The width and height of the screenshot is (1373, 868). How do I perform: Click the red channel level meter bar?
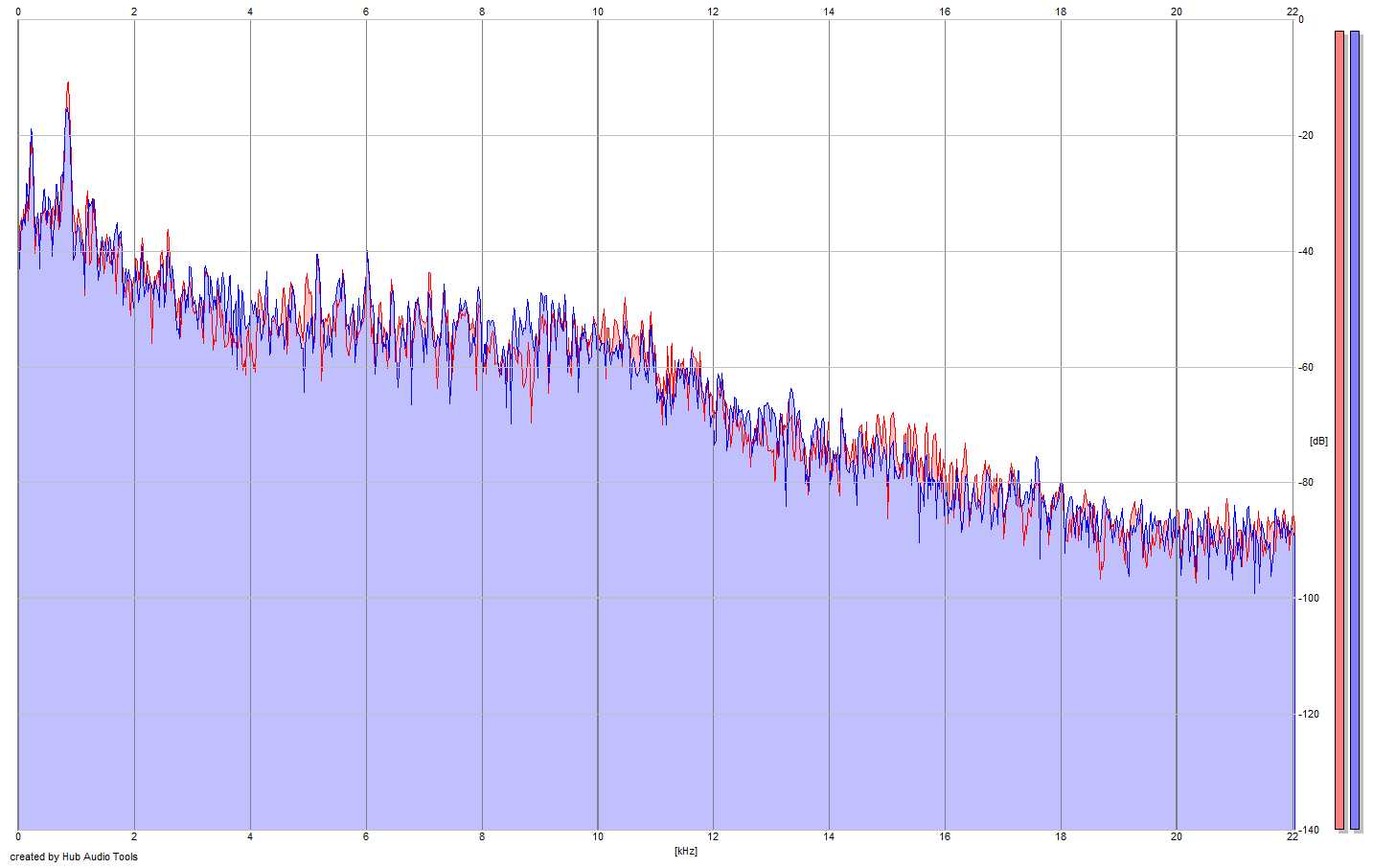(1339, 430)
